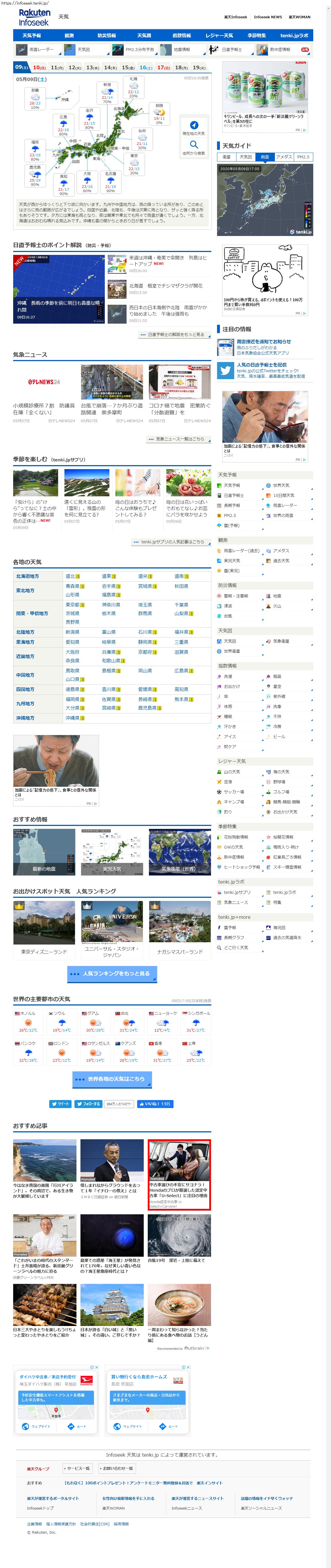Click 世界各地の天気はこちら button
This screenshot has height=1568, width=331.
pyautogui.click(x=112, y=1079)
